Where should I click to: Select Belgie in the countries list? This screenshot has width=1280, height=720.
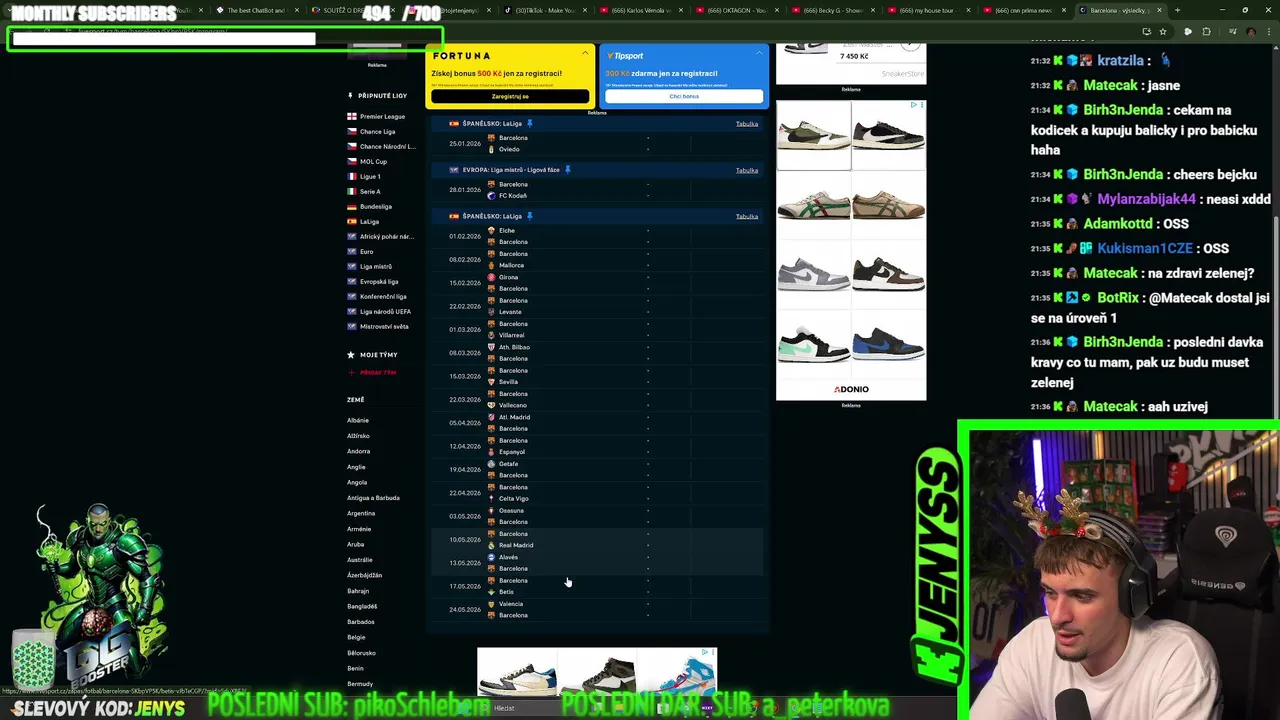[356, 637]
